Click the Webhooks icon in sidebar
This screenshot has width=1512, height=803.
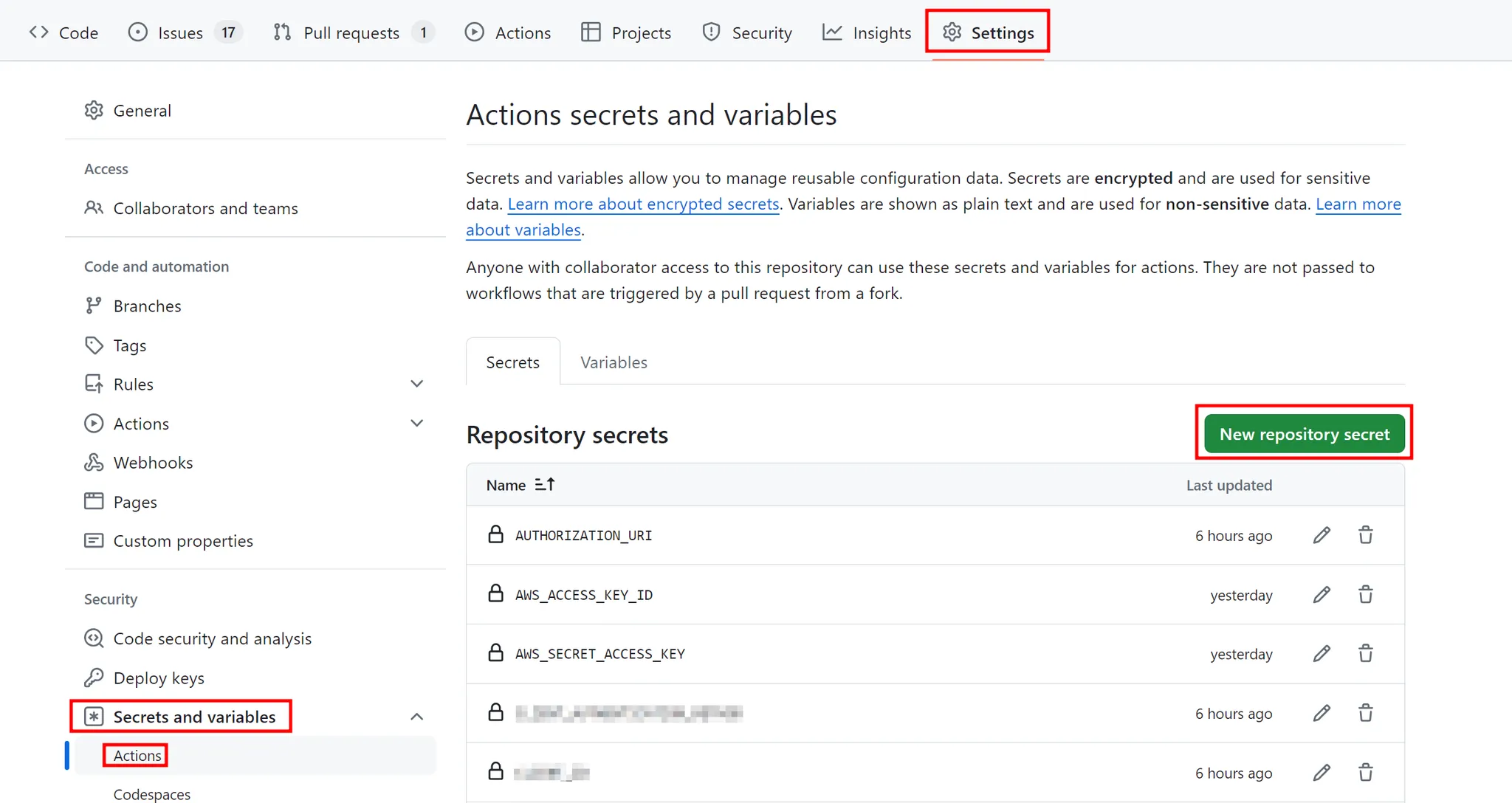94,462
